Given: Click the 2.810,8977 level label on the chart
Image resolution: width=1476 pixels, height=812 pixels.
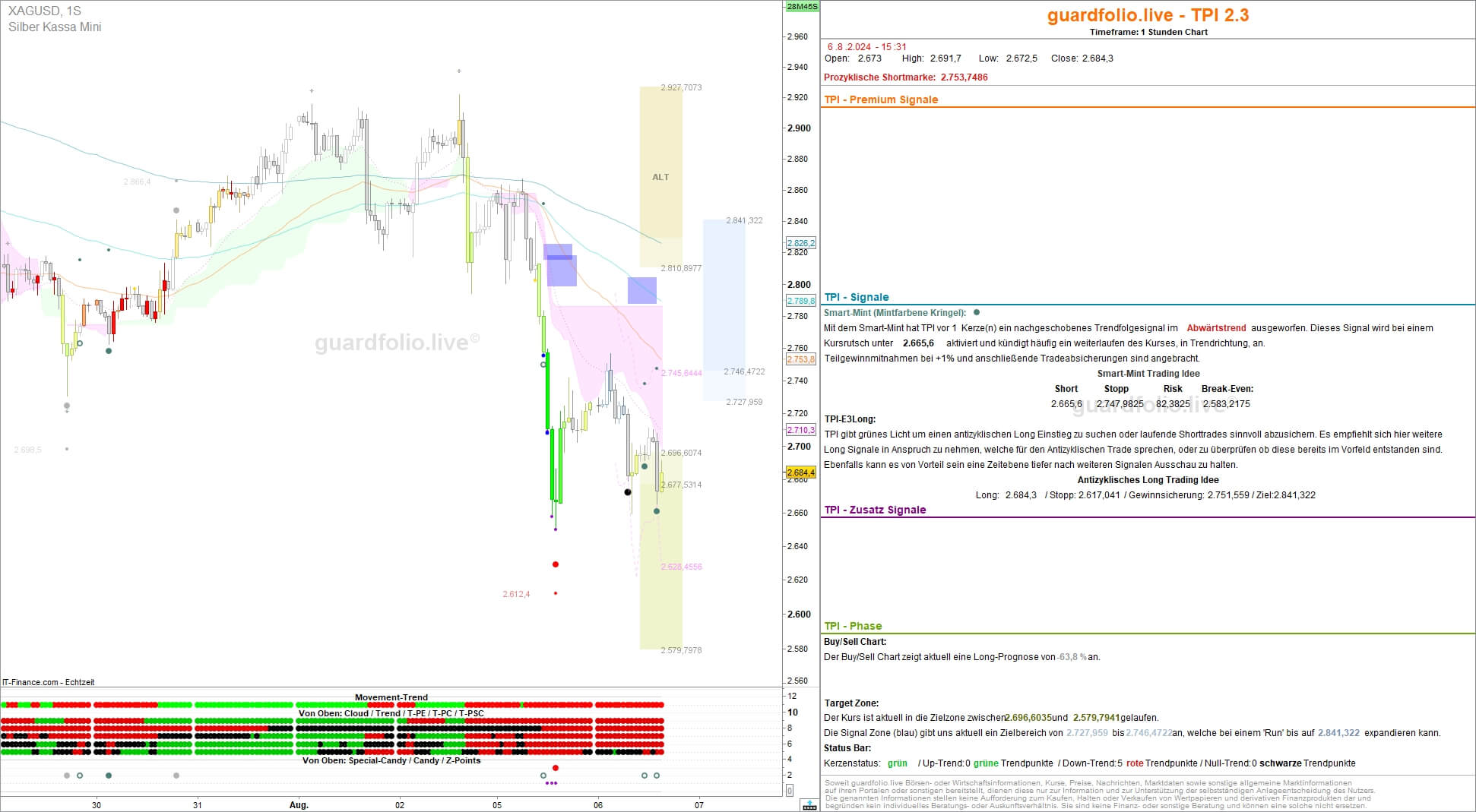Looking at the screenshot, I should point(681,268).
